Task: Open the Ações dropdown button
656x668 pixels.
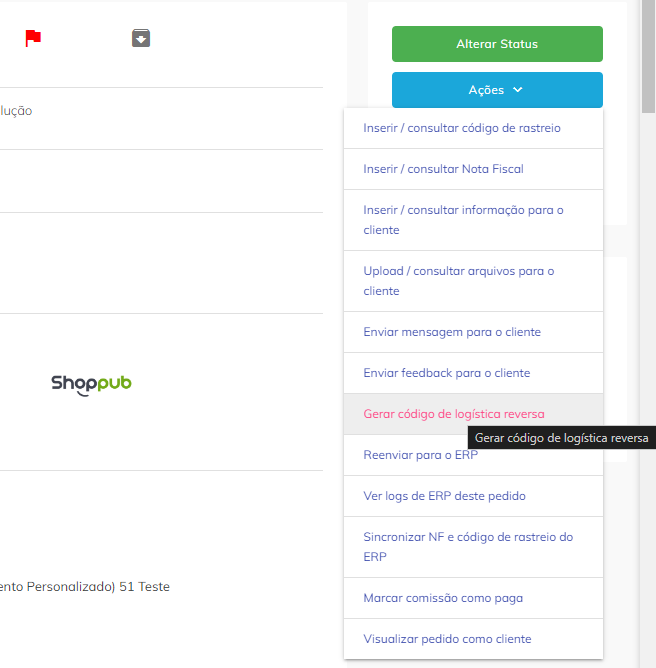Action: tap(497, 90)
